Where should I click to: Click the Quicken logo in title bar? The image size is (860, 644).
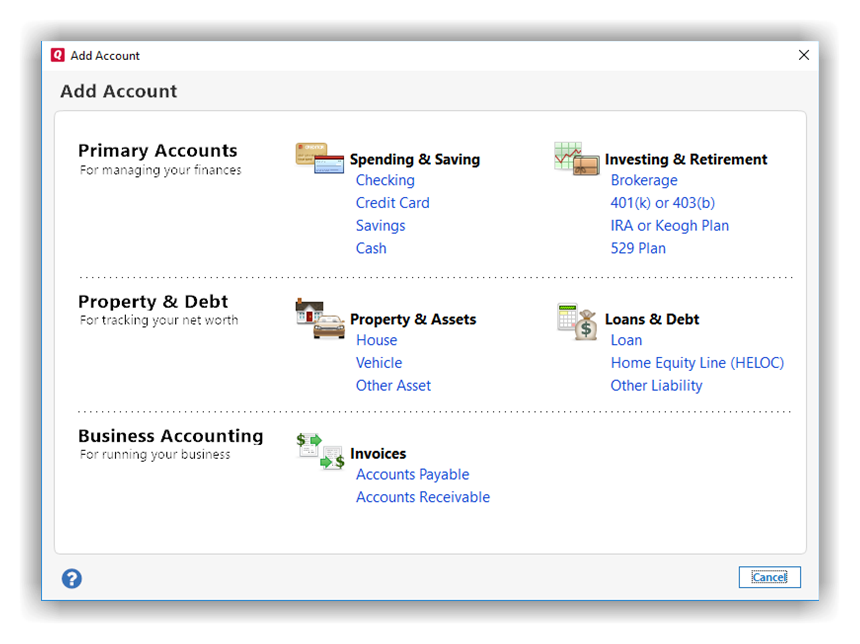58,56
